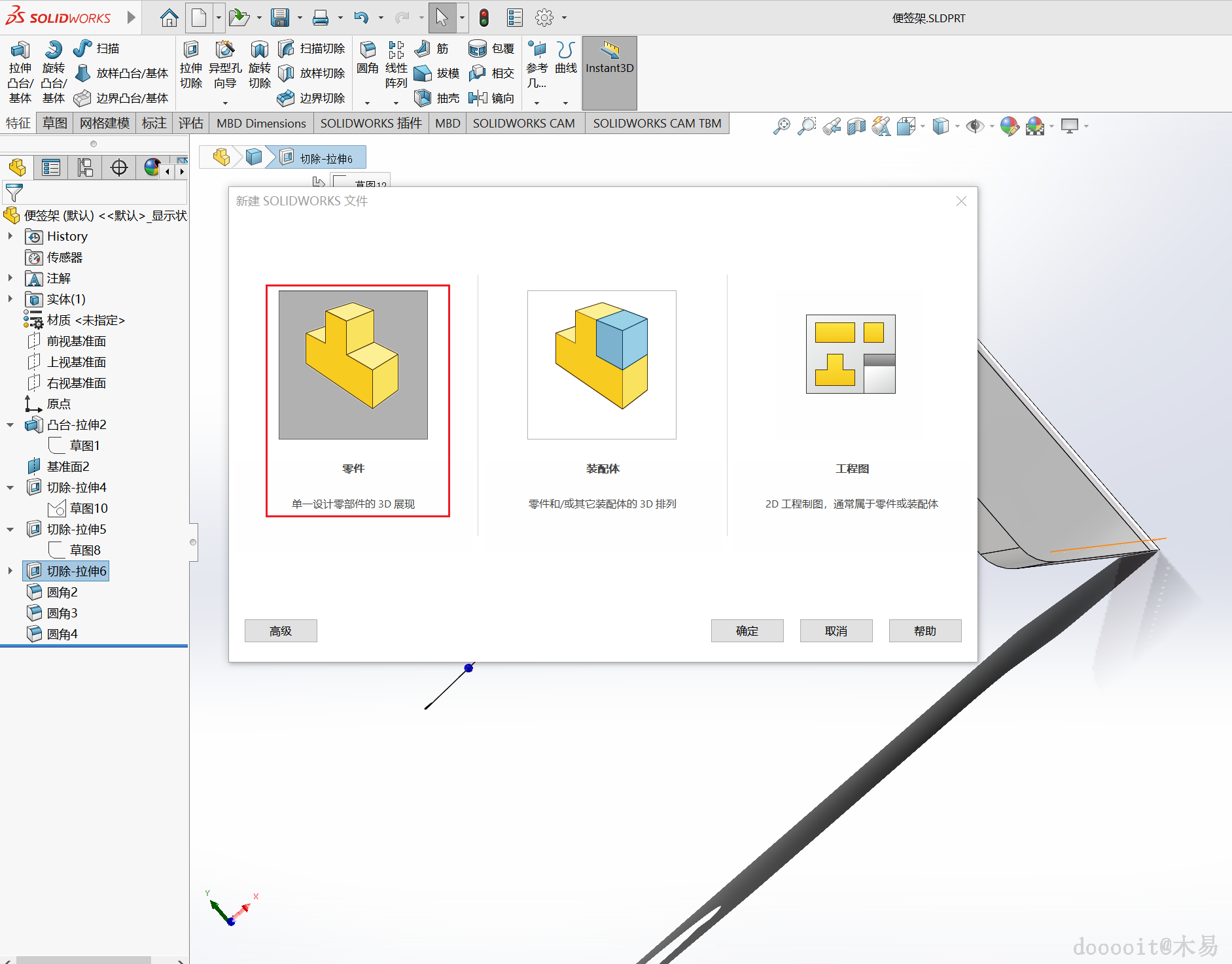This screenshot has height=964, width=1232.
Task: Open the FeatureManager design tree tab icon
Action: tap(18, 167)
